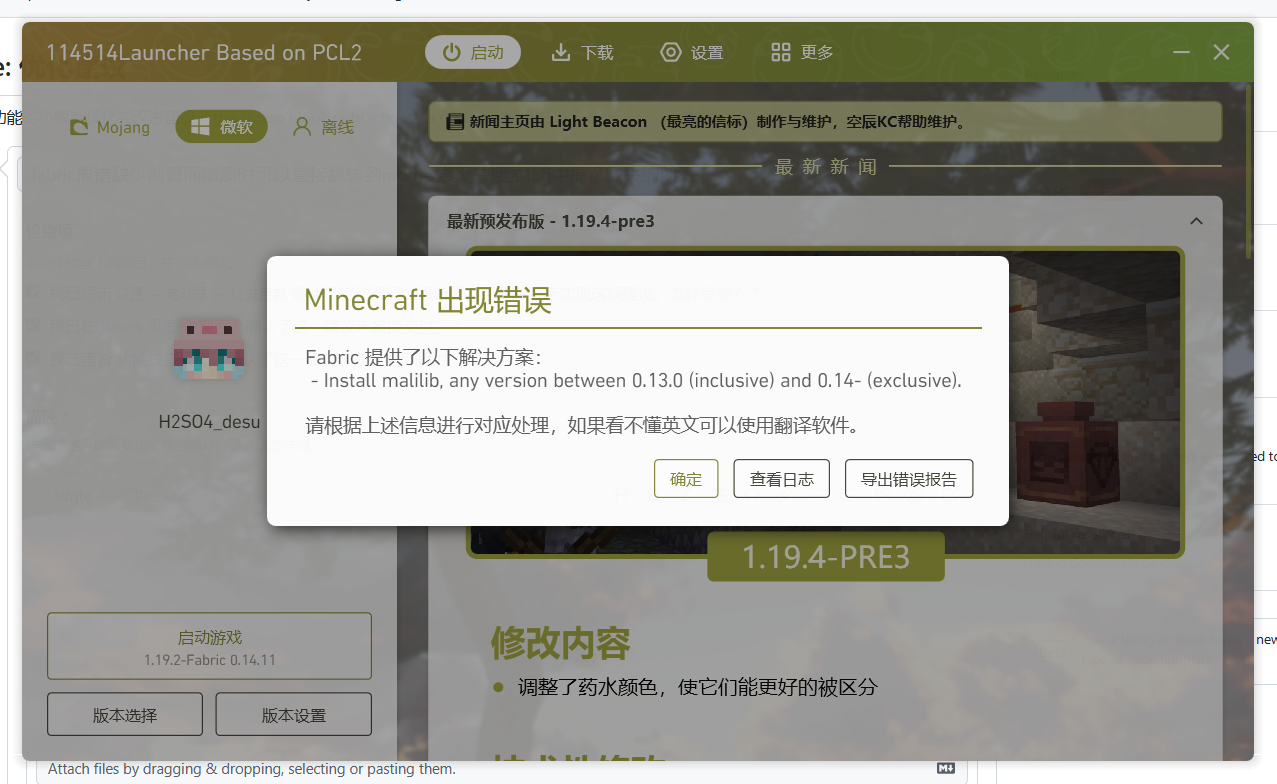Minimize the launcher window

coord(1182,52)
